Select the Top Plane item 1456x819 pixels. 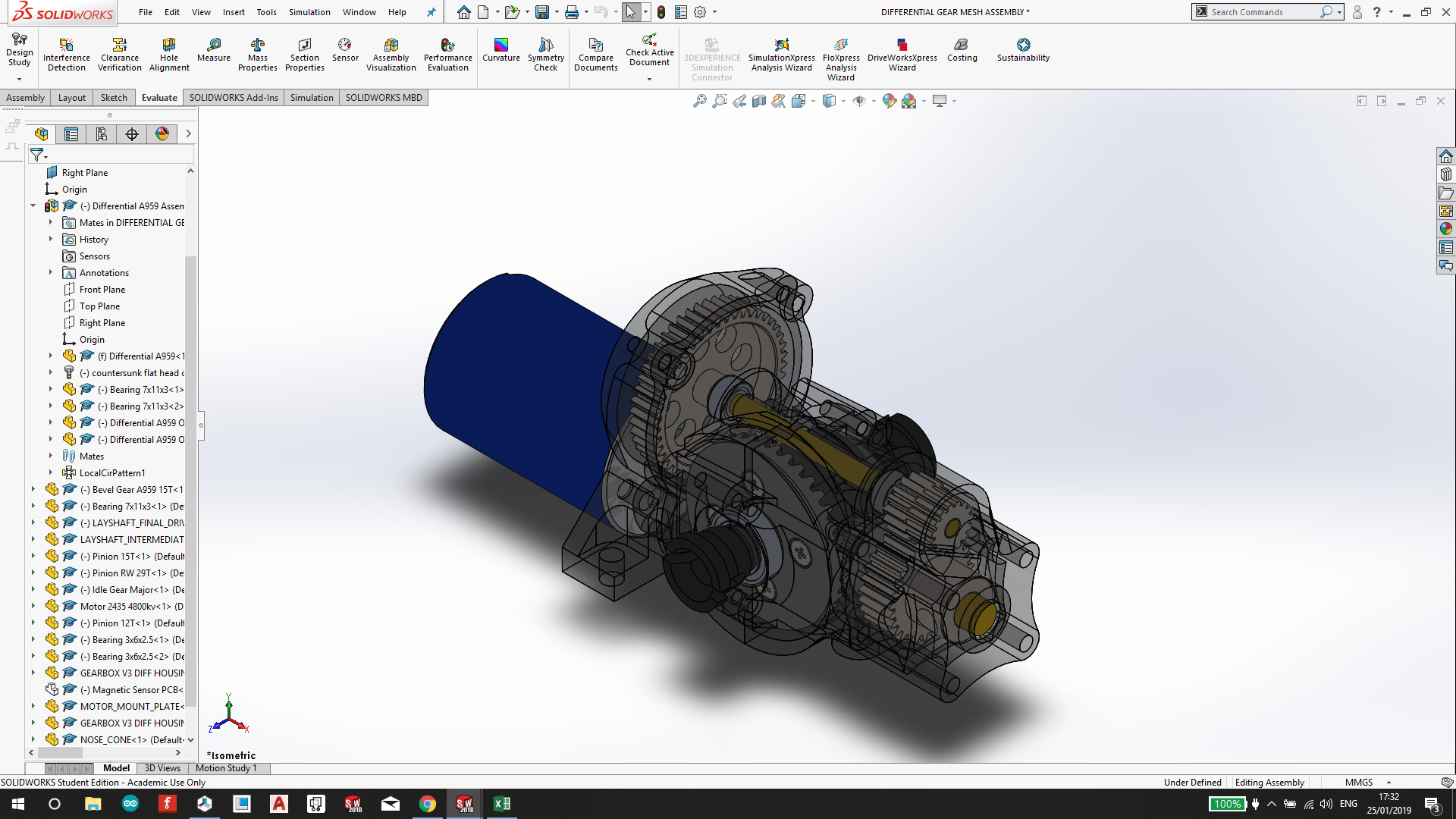pos(99,306)
